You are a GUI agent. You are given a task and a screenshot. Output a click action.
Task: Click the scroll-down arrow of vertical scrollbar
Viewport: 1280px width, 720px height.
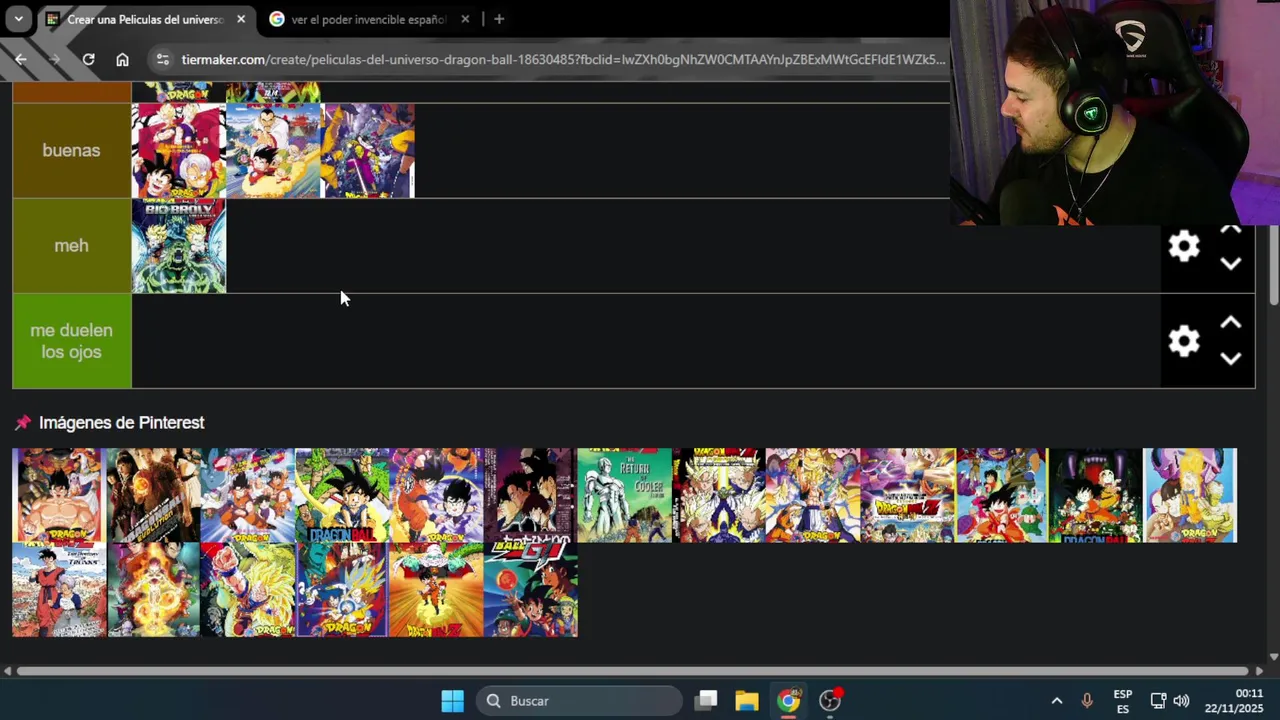pyautogui.click(x=1273, y=658)
